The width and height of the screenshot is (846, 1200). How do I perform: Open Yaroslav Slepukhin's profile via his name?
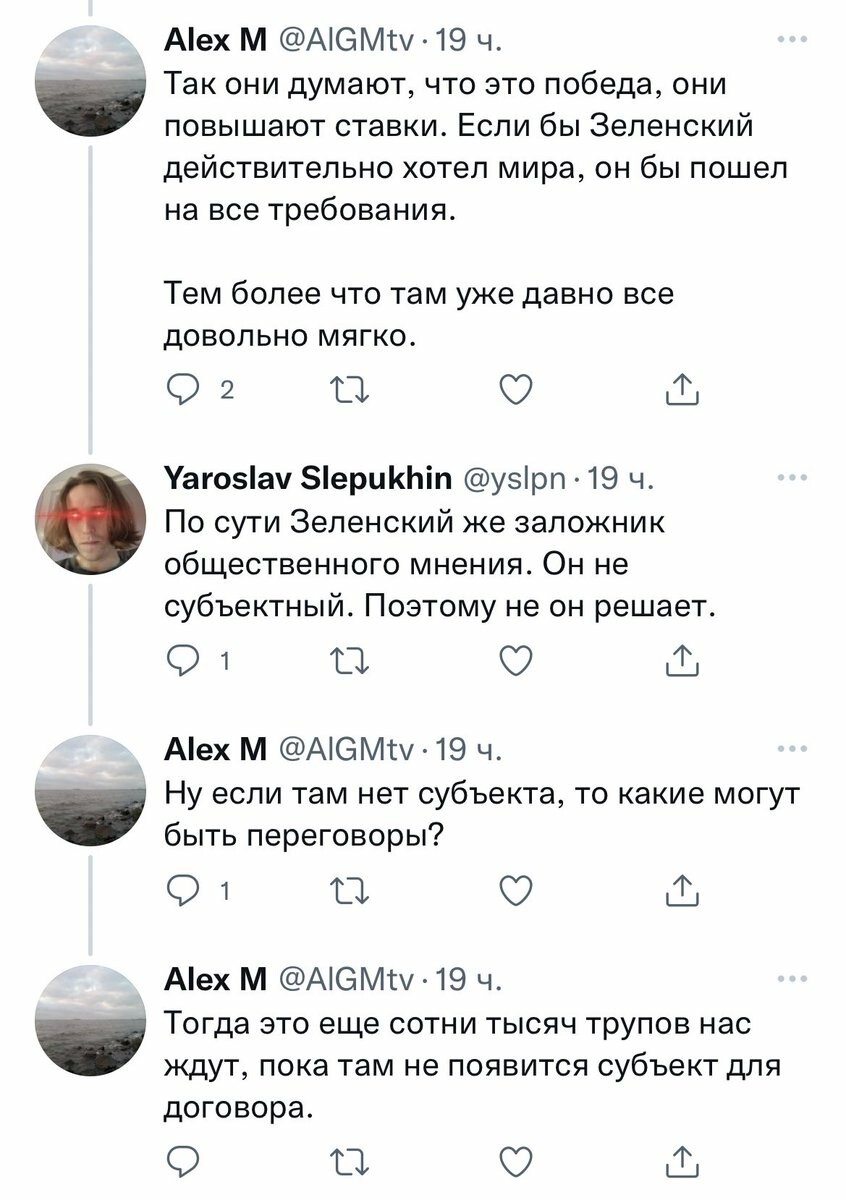(x=307, y=481)
